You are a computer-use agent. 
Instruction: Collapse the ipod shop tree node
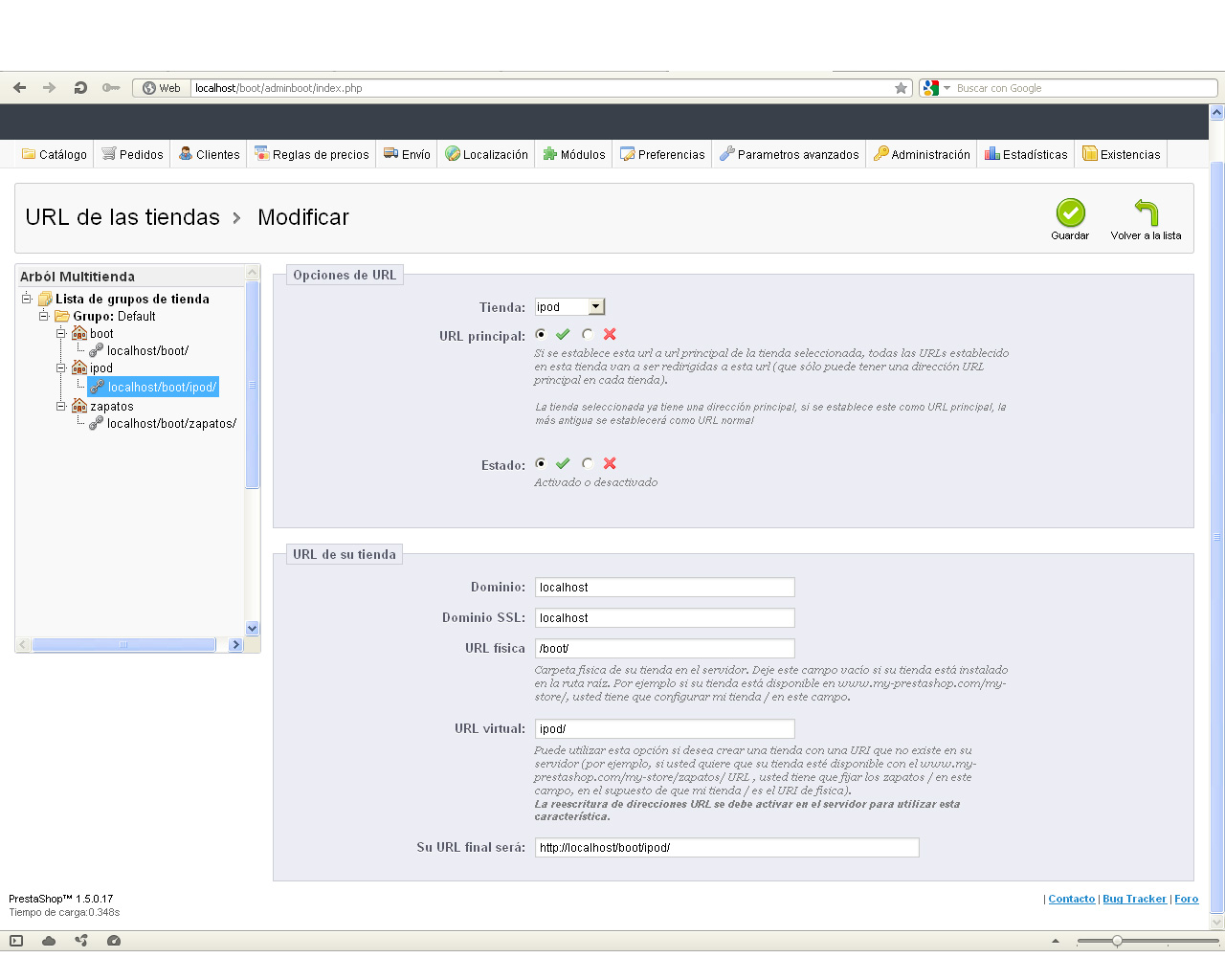(x=61, y=367)
